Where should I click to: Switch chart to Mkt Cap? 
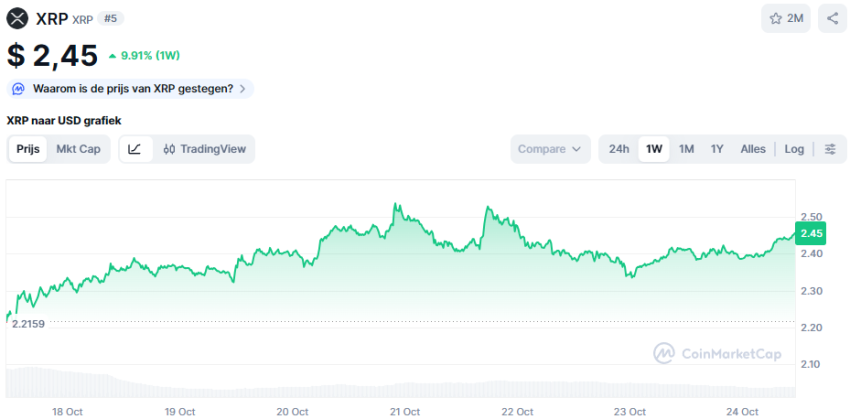78,149
